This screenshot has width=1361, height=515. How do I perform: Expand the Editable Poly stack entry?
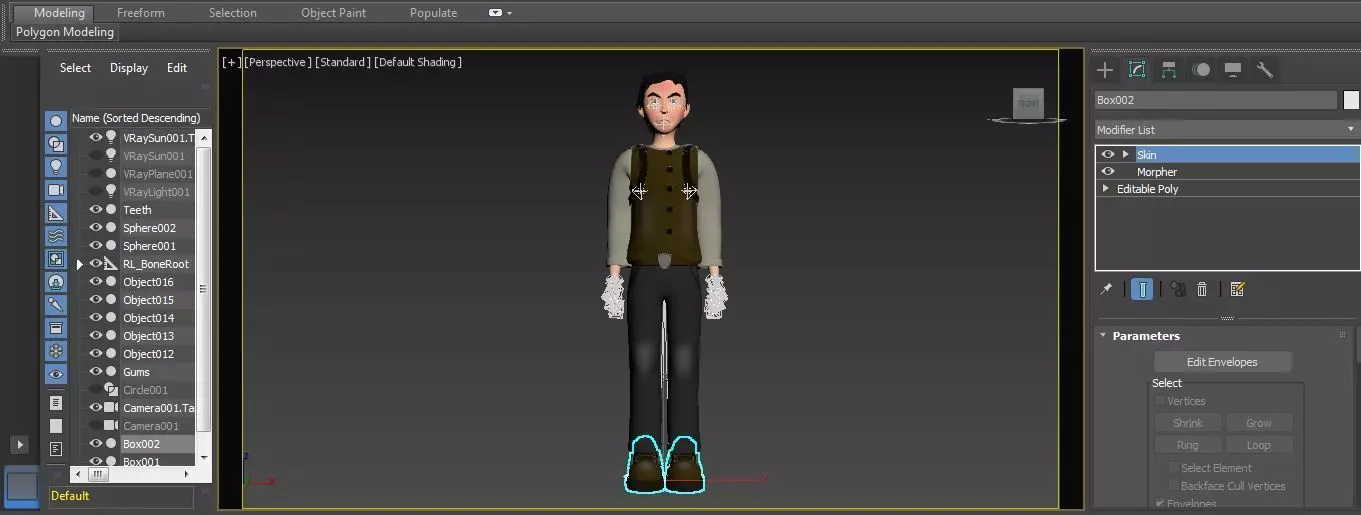[x=1105, y=188]
